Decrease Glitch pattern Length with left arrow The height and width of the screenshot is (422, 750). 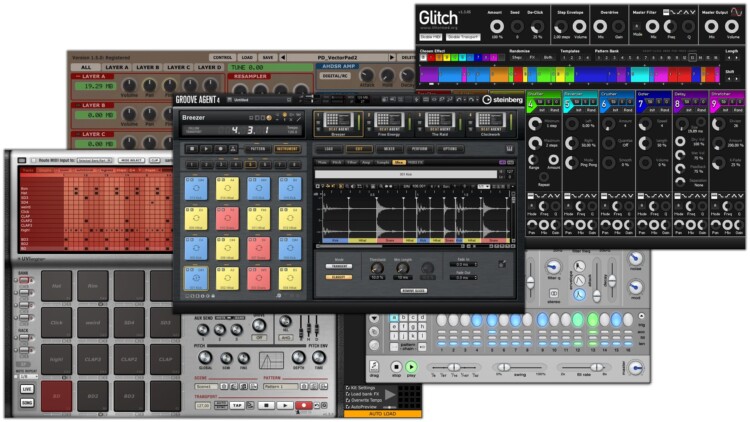[729, 57]
